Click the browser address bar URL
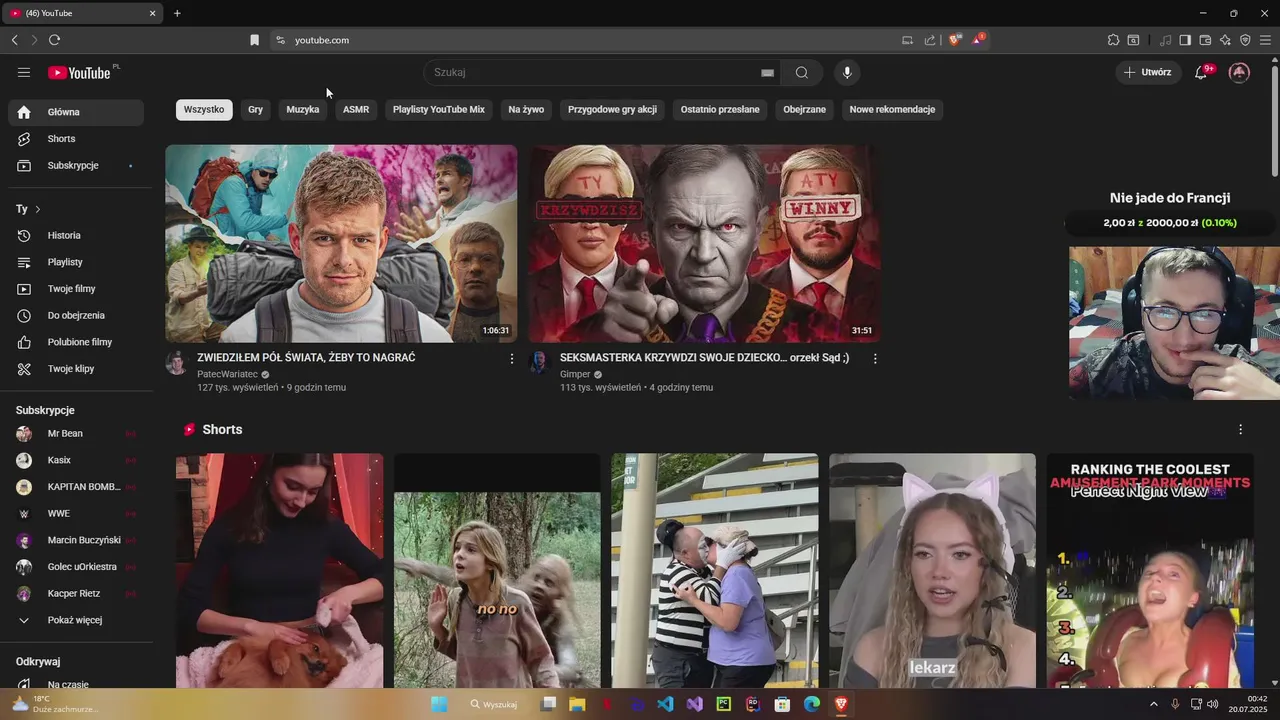The width and height of the screenshot is (1280, 720). (322, 40)
